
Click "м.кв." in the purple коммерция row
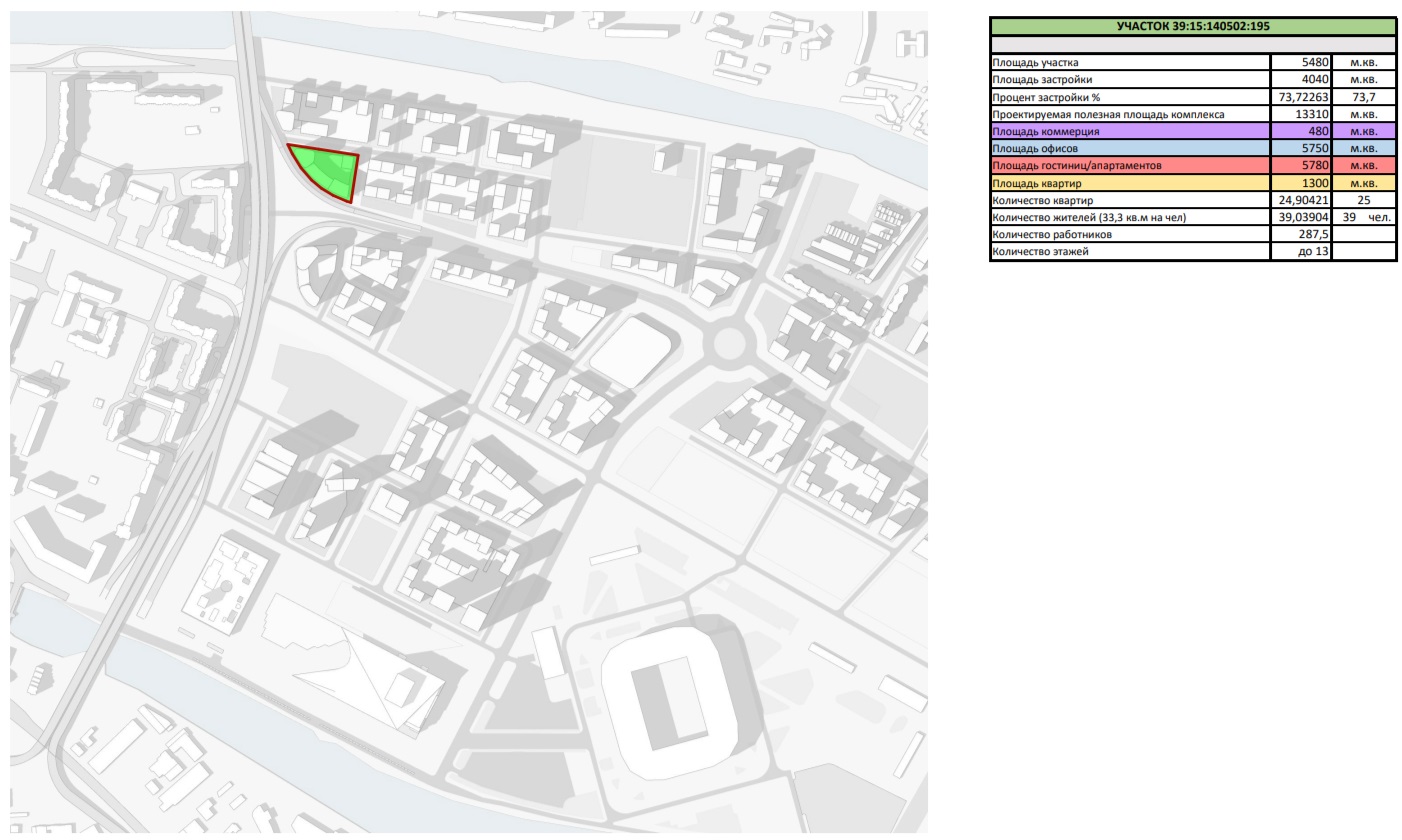click(x=1364, y=131)
